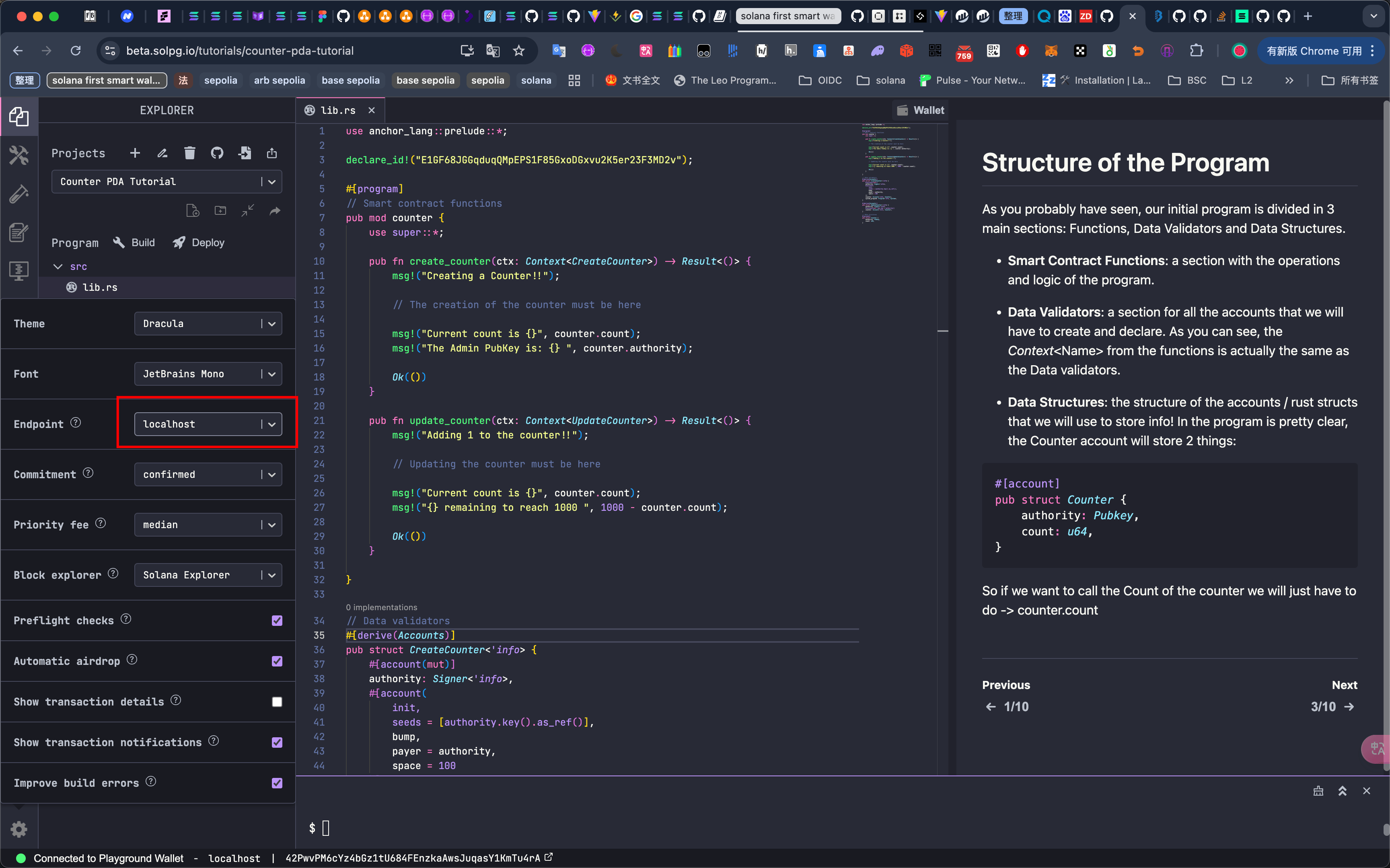1390x868 pixels.
Task: Bookmark this page with star icon
Action: [519, 51]
